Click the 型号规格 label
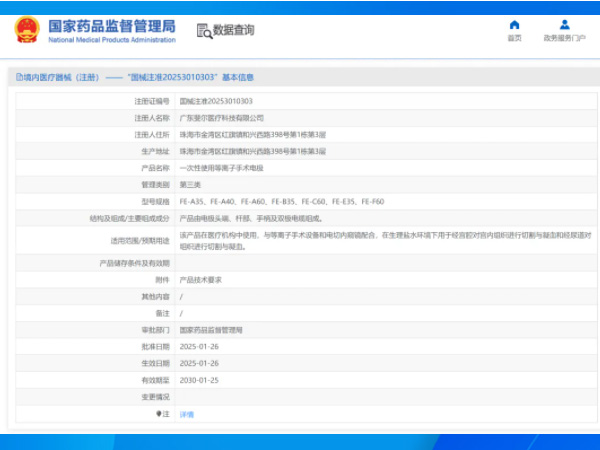This screenshot has height=450, width=600. [155, 202]
